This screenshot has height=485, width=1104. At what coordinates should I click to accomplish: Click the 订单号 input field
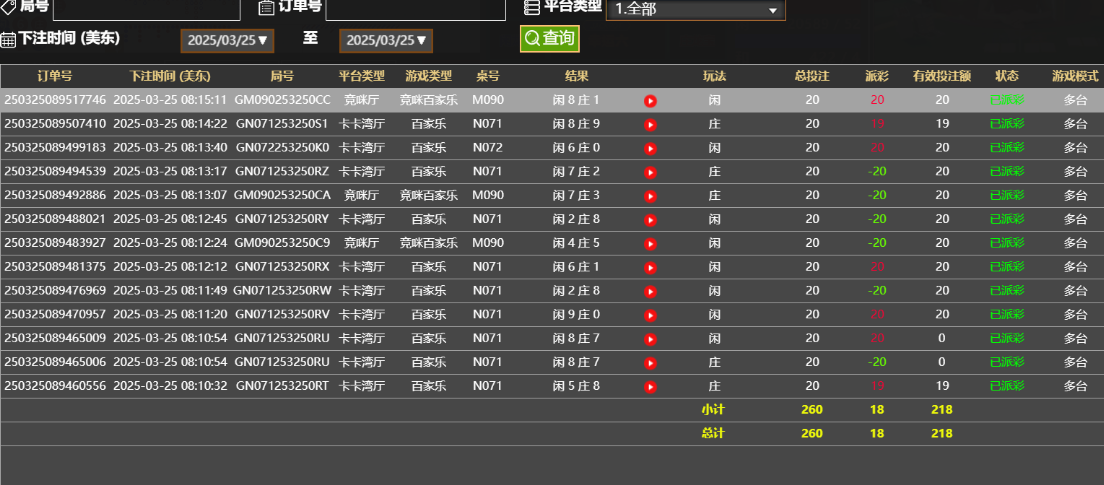415,9
